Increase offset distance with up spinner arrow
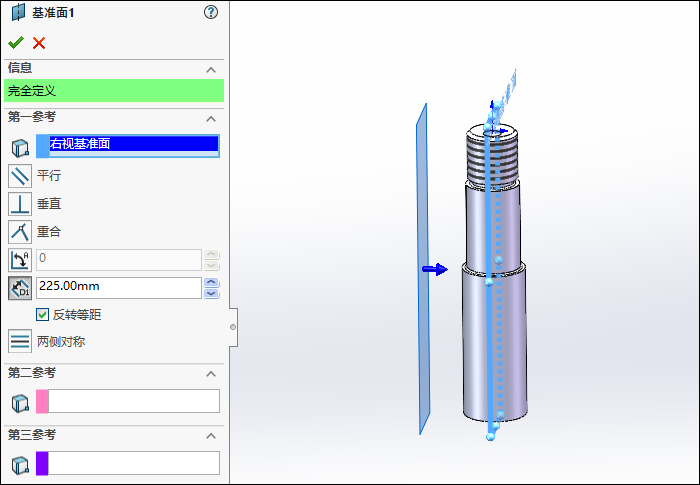This screenshot has height=485, width=700. tap(211, 283)
